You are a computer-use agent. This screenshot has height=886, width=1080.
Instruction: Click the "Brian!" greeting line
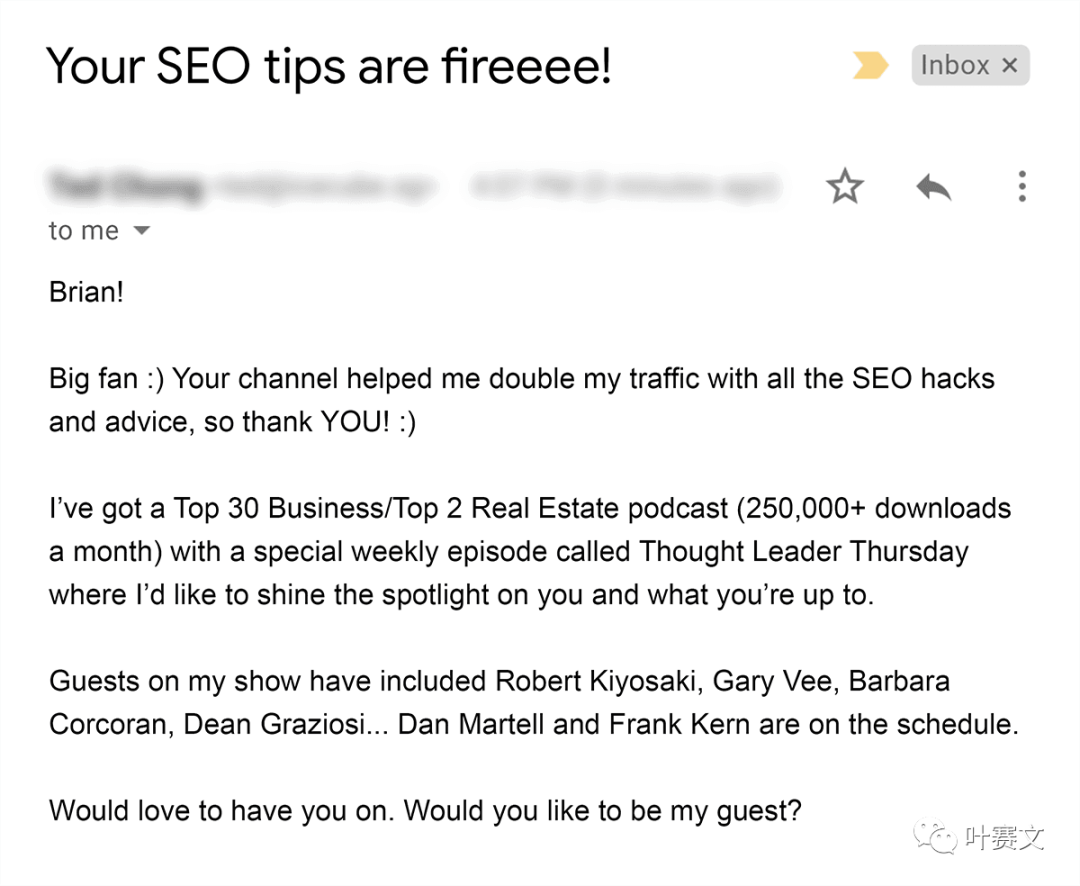(86, 292)
